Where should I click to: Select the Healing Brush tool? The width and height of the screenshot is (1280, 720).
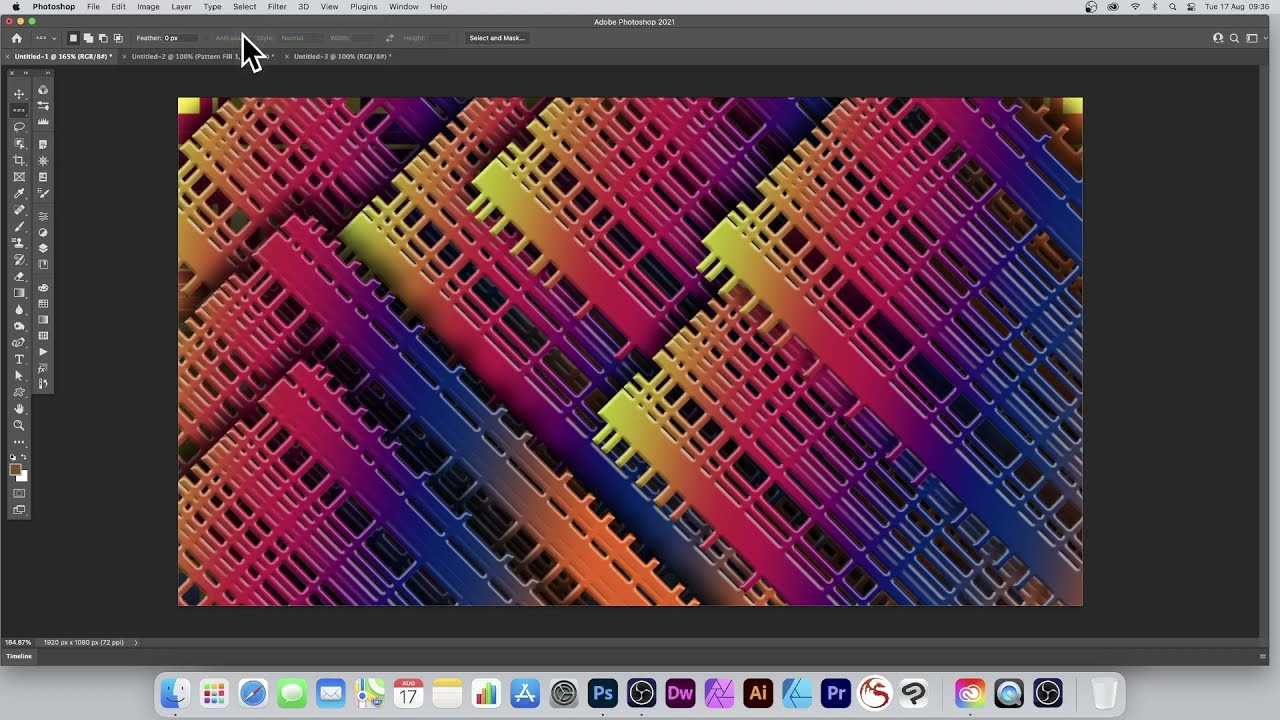pyautogui.click(x=19, y=210)
